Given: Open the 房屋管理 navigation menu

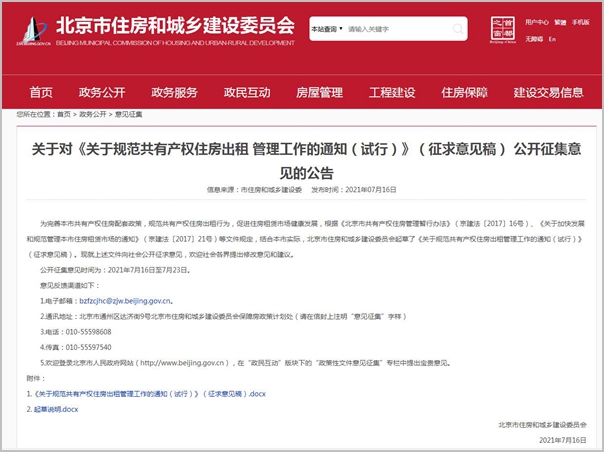Looking at the screenshot, I should [319, 92].
